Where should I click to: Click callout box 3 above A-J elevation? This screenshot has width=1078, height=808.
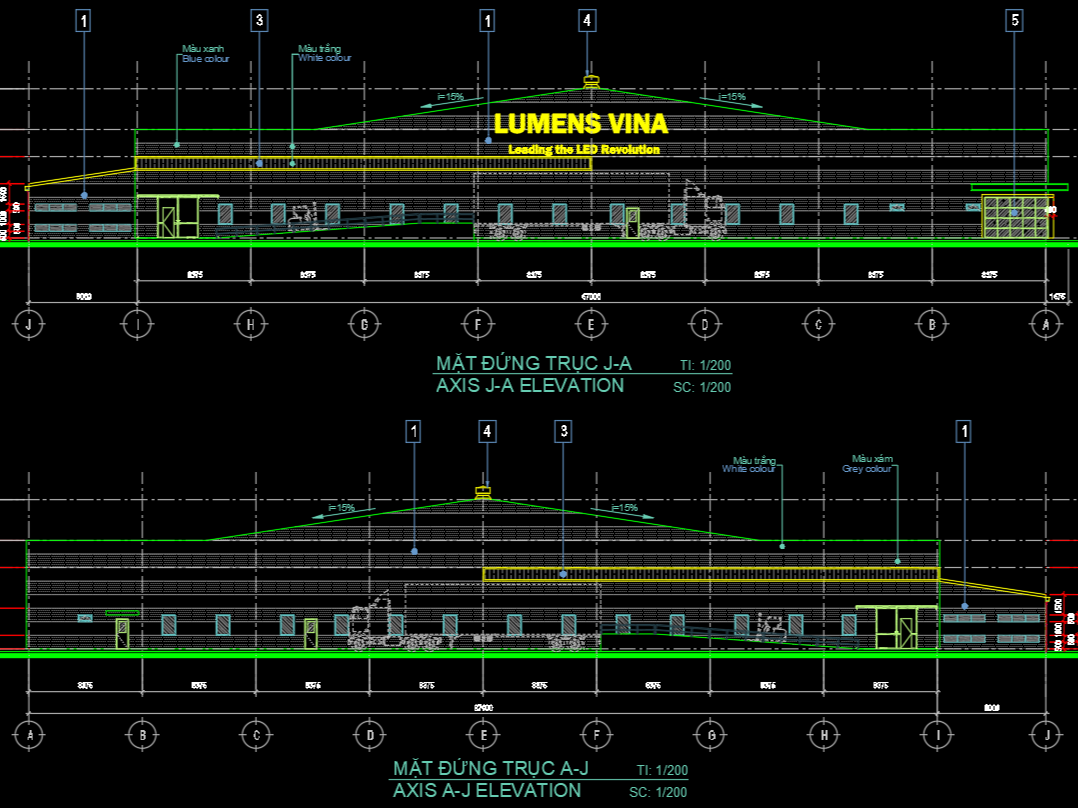click(564, 431)
